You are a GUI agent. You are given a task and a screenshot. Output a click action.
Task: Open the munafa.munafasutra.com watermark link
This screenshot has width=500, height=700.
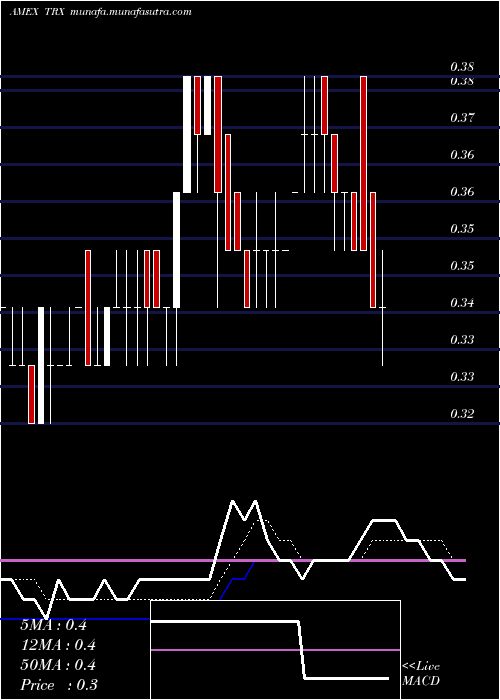pos(131,12)
